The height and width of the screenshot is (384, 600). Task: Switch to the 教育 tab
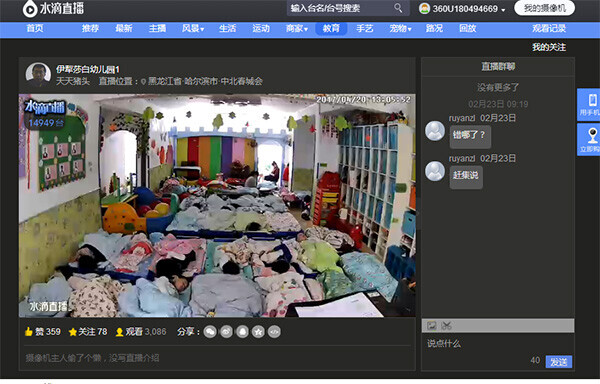331,28
